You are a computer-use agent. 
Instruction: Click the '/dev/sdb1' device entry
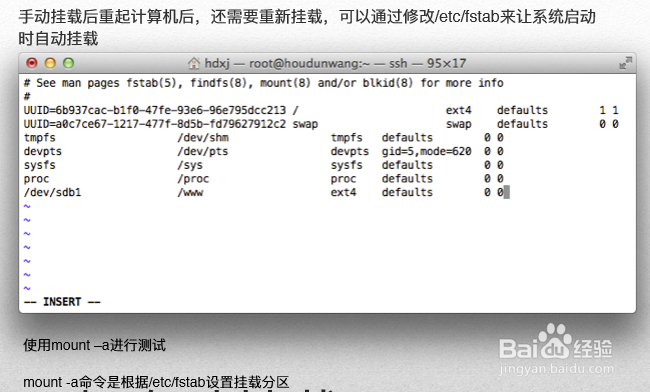tap(52, 192)
